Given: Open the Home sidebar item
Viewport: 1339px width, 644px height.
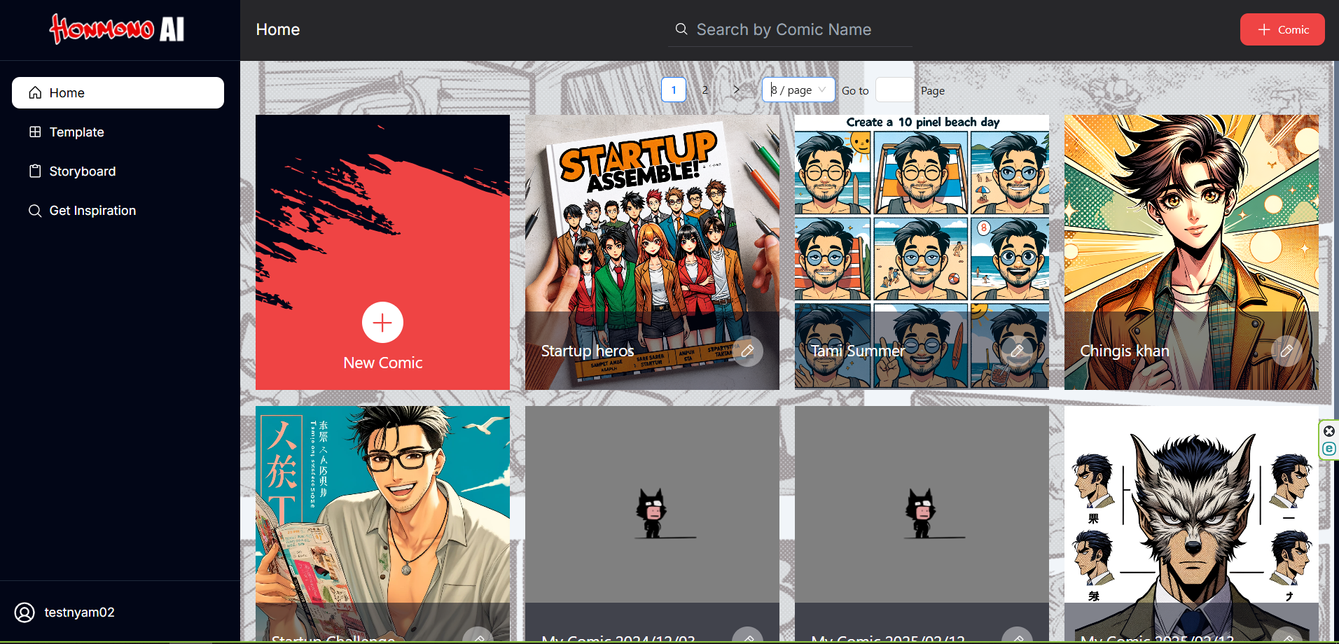Looking at the screenshot, I should (x=118, y=93).
